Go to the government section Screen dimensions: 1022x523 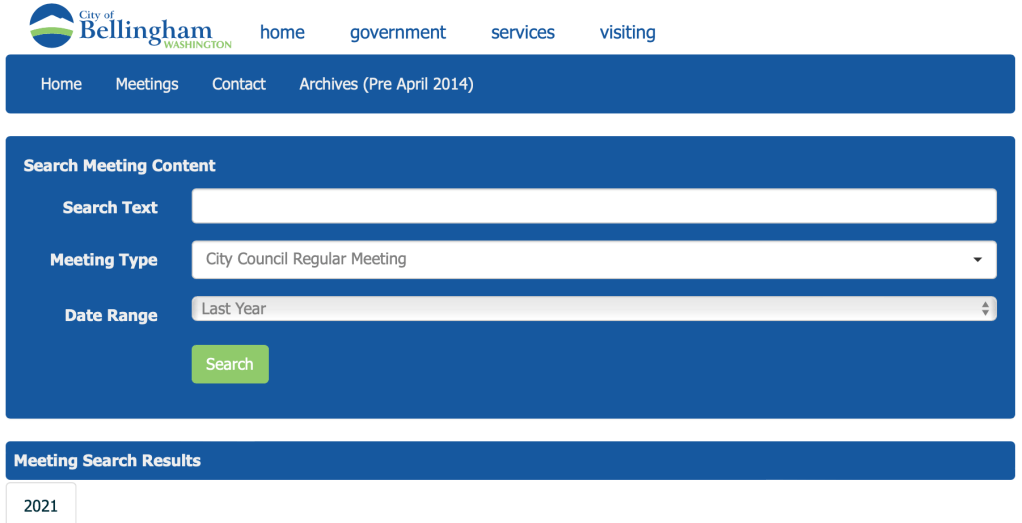point(398,32)
